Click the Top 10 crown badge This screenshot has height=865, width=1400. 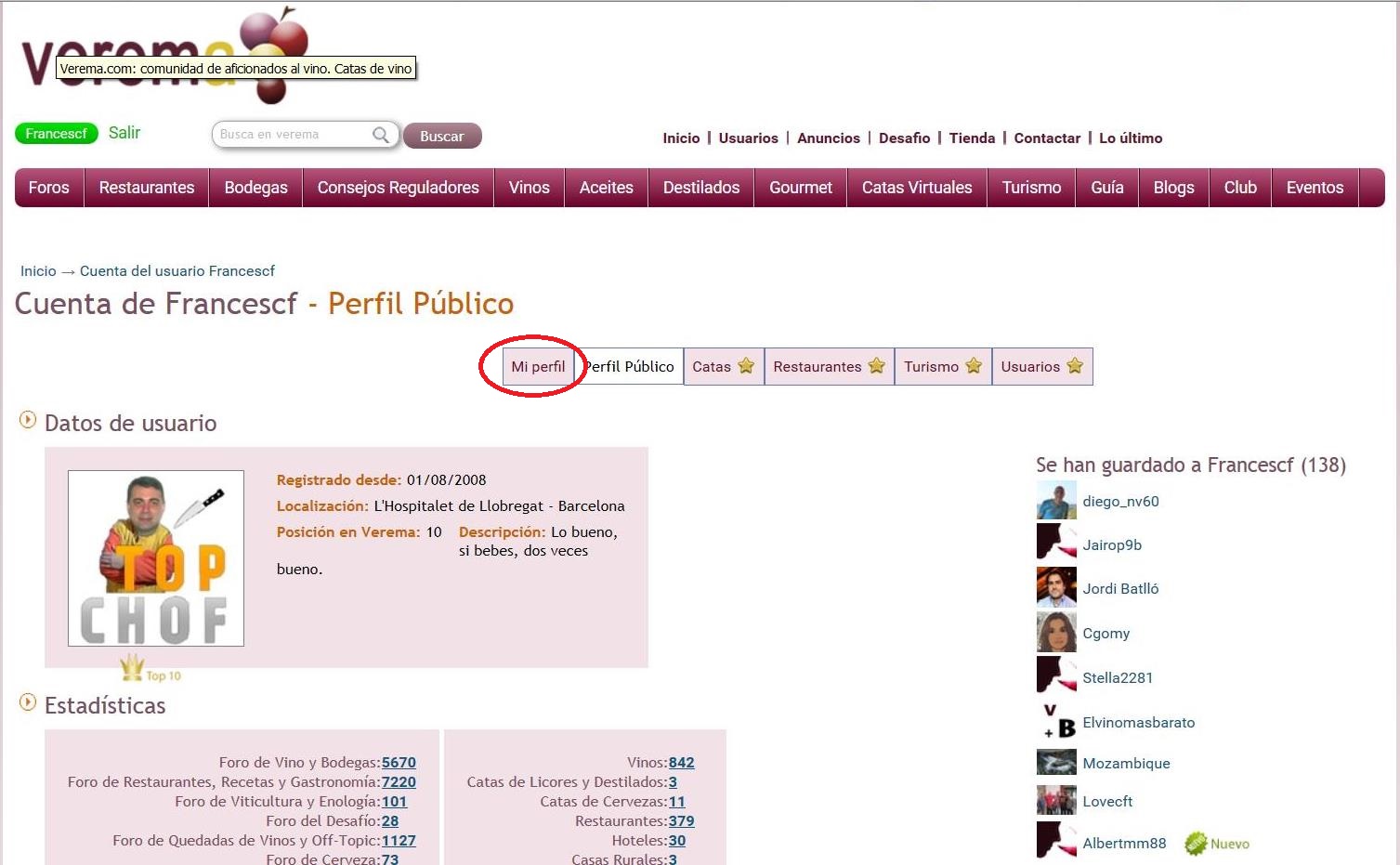150,668
